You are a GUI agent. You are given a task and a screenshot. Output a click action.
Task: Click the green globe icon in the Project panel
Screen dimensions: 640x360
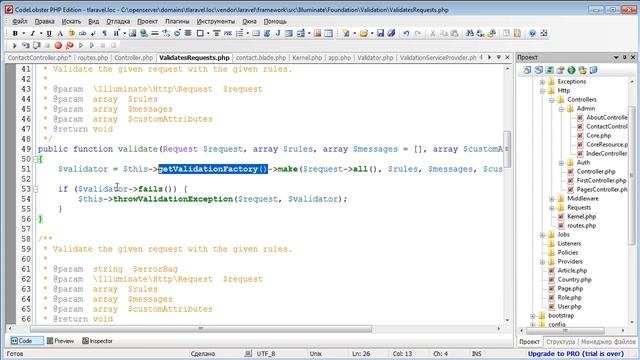coord(571,70)
